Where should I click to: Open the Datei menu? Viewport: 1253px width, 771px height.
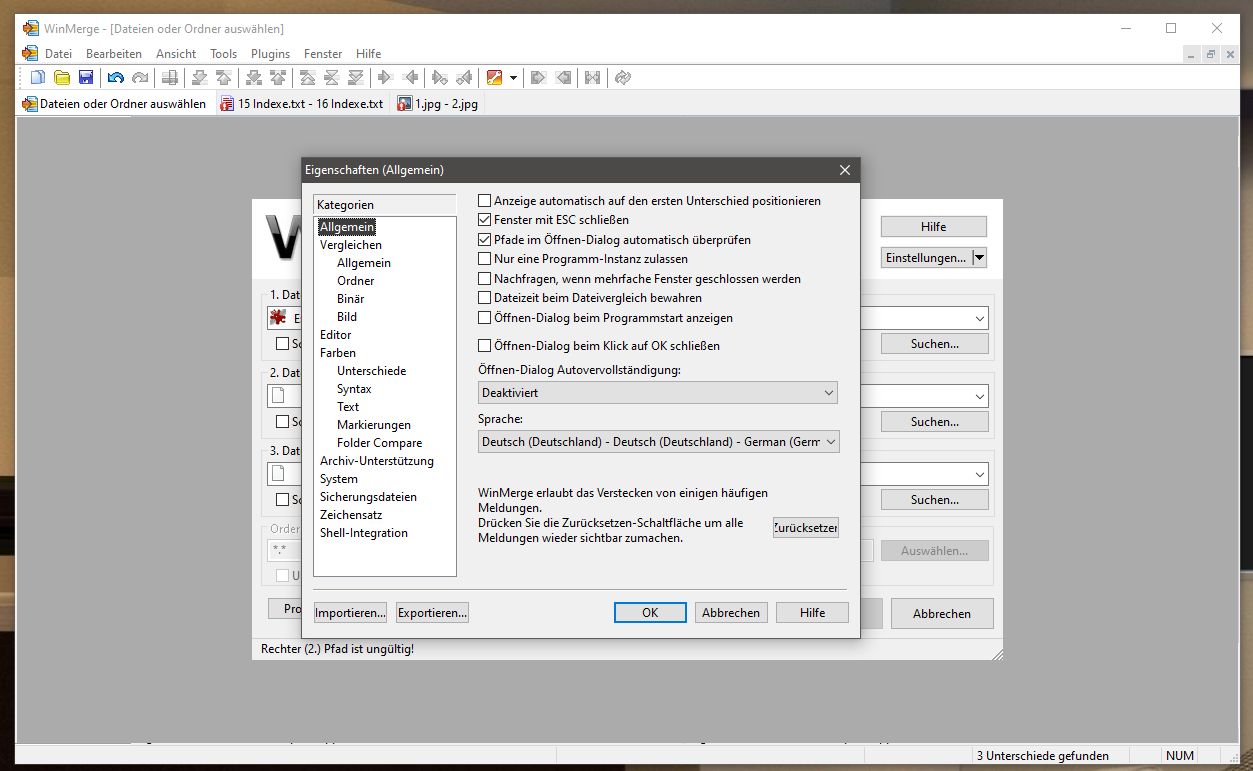(59, 54)
